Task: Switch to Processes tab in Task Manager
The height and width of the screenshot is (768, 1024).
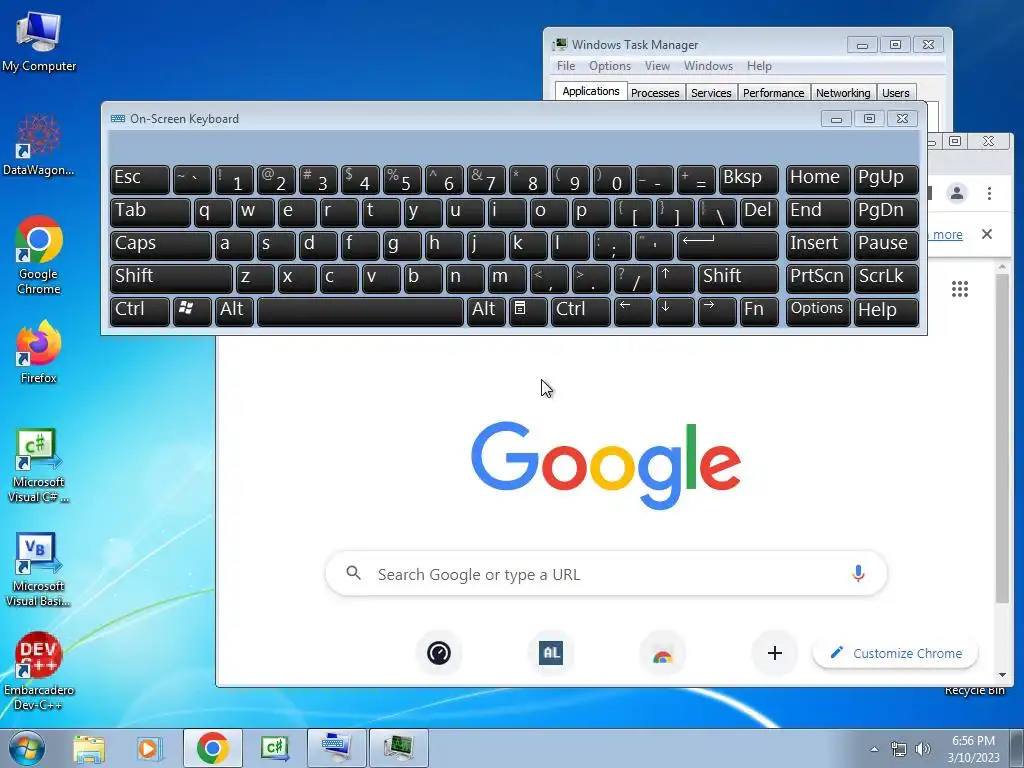Action: (655, 93)
